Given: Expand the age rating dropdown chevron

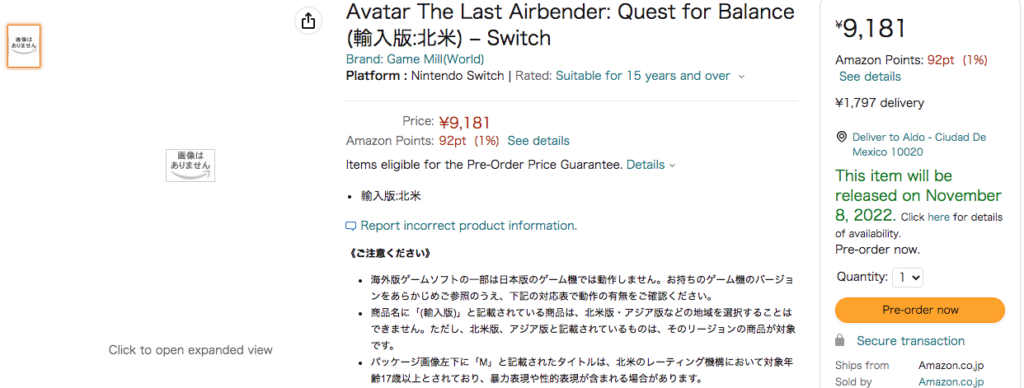Looking at the screenshot, I should click(741, 76).
